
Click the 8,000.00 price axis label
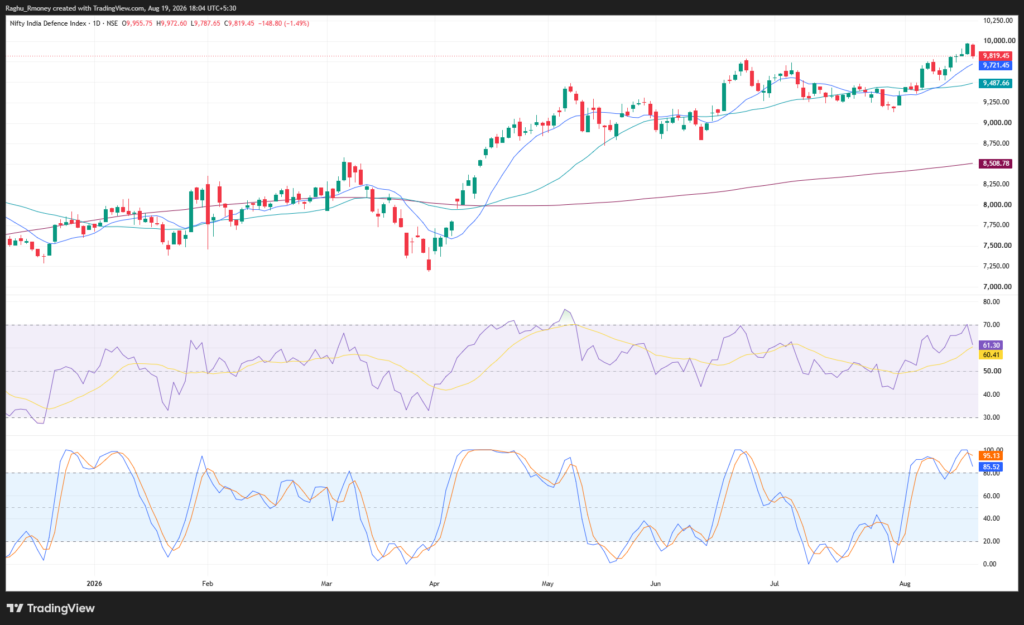coord(997,205)
